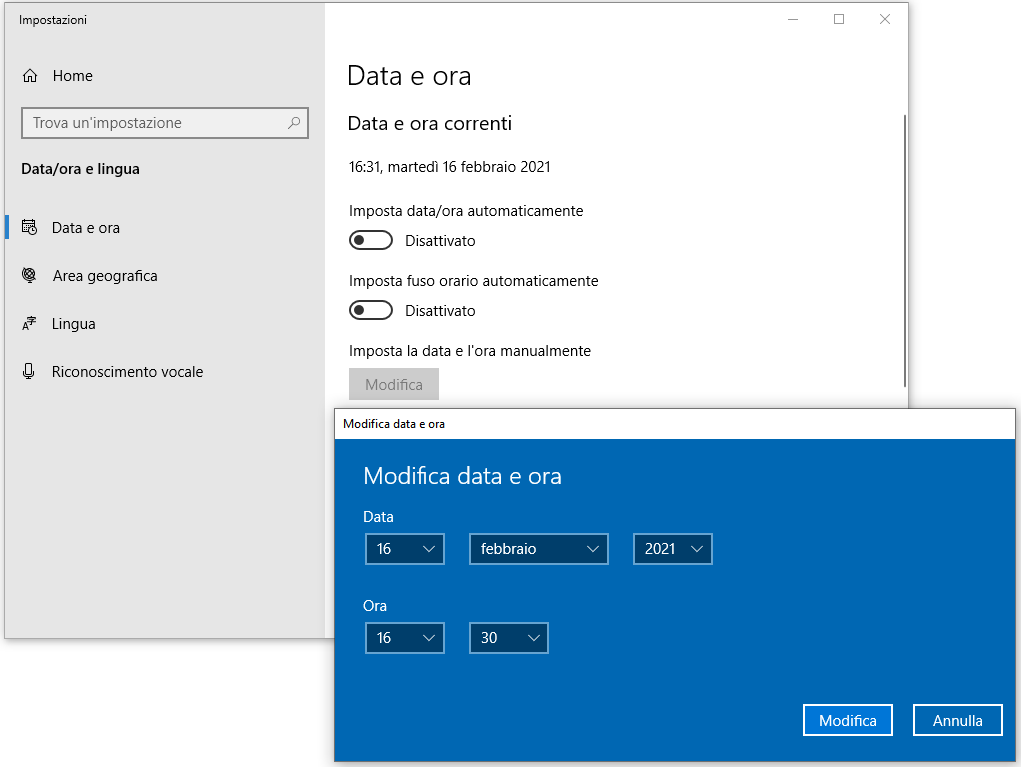Click the Lingua language icon
The image size is (1021, 767).
point(30,324)
